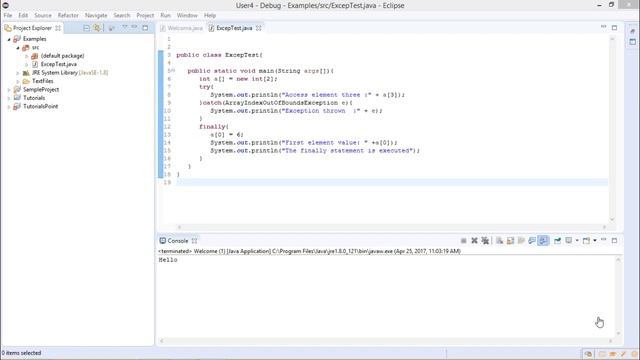Collapse the Examples project node
Screen dimensions: 640x360
coord(9,39)
